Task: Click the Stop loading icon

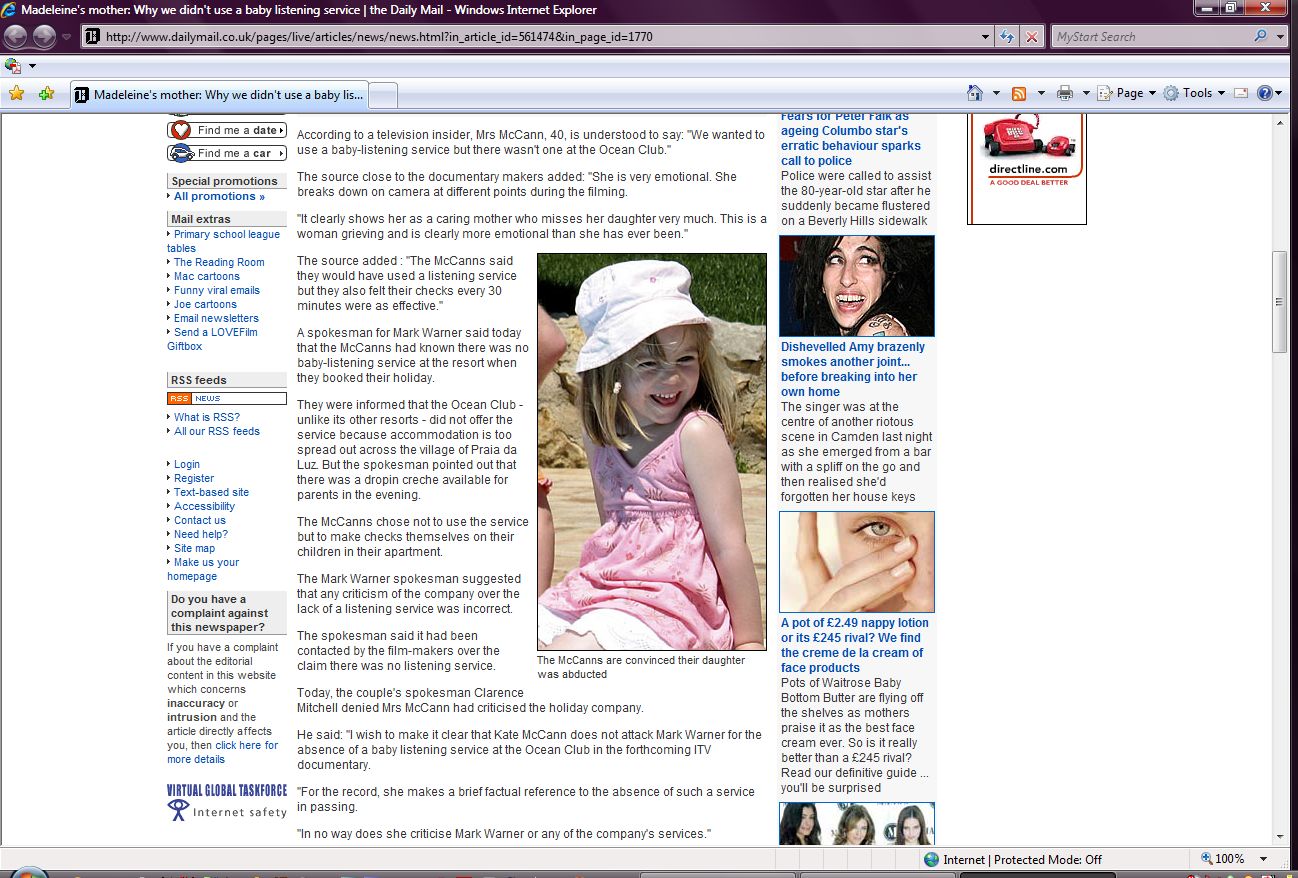Action: [x=1032, y=37]
